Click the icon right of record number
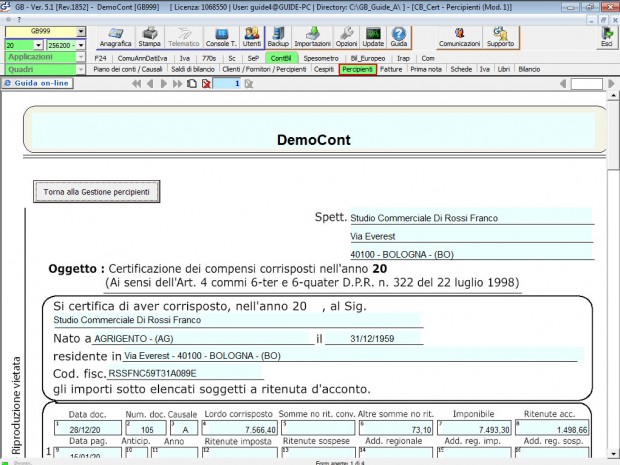 click(x=249, y=84)
